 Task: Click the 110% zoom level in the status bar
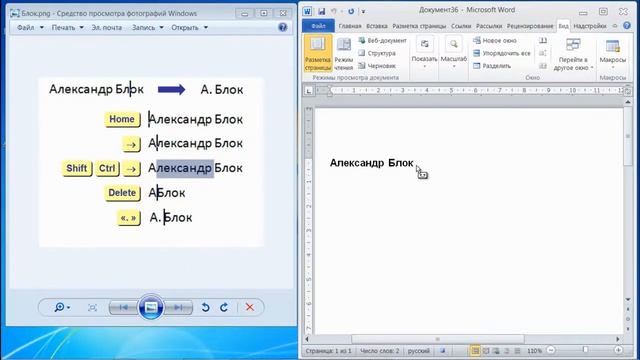pos(534,351)
